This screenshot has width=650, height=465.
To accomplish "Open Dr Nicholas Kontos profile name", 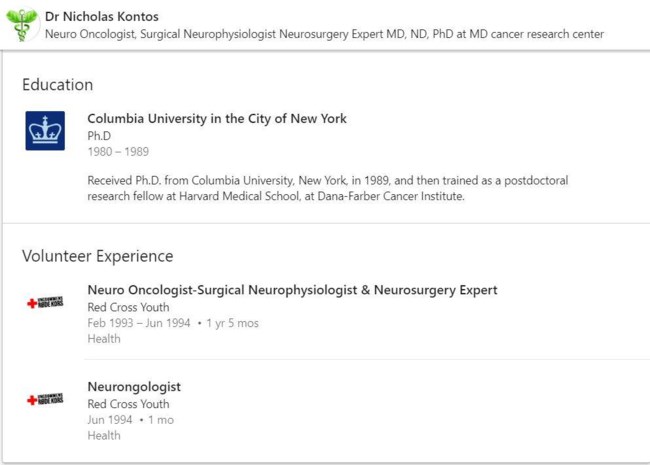I will 102,16.
